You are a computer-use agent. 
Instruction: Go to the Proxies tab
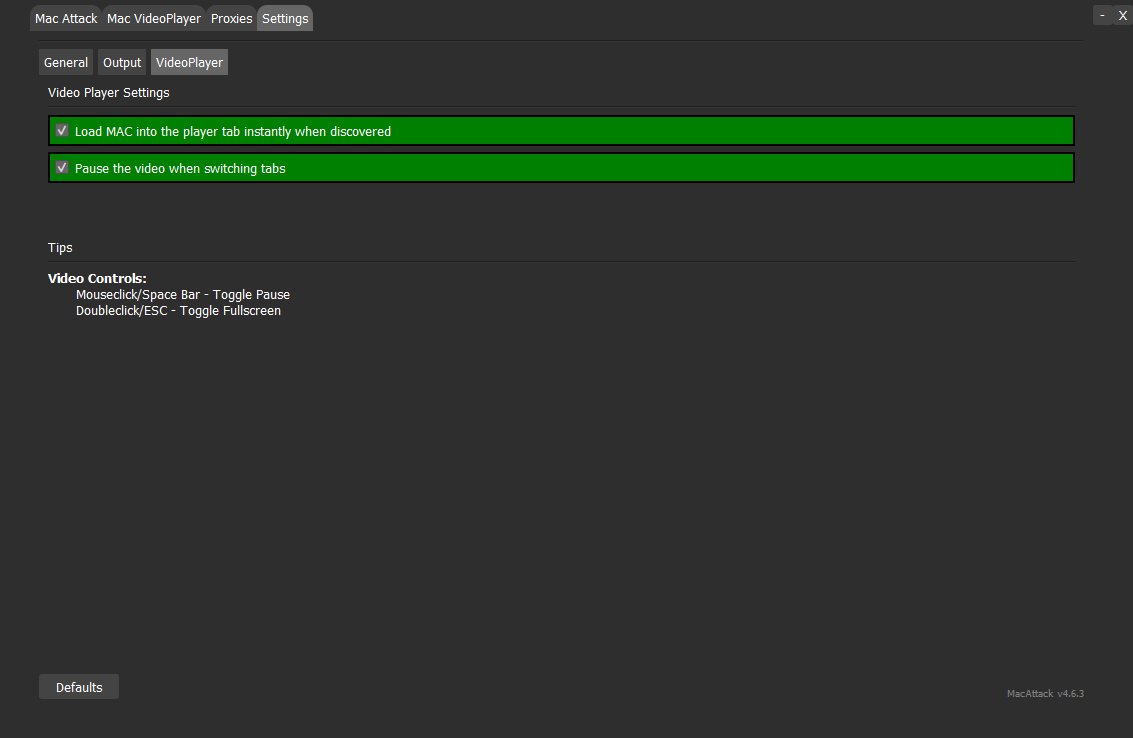pyautogui.click(x=231, y=19)
